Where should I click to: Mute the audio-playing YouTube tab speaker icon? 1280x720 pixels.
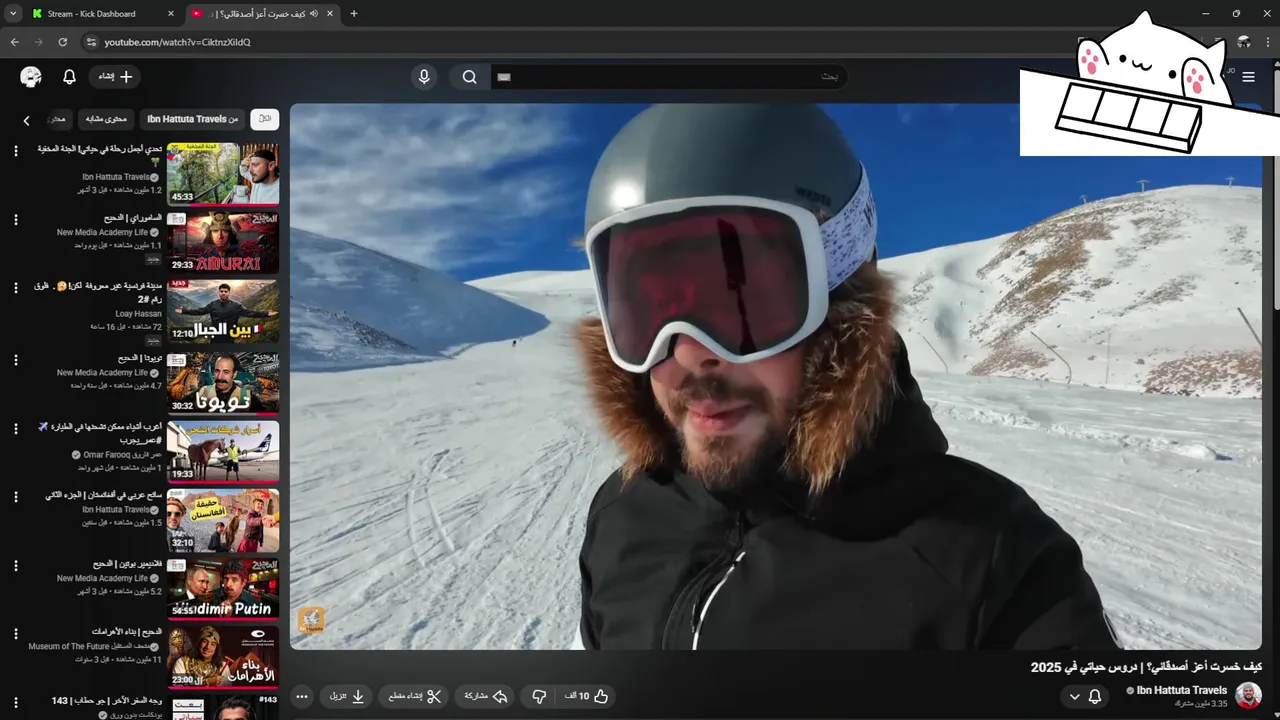coord(313,14)
